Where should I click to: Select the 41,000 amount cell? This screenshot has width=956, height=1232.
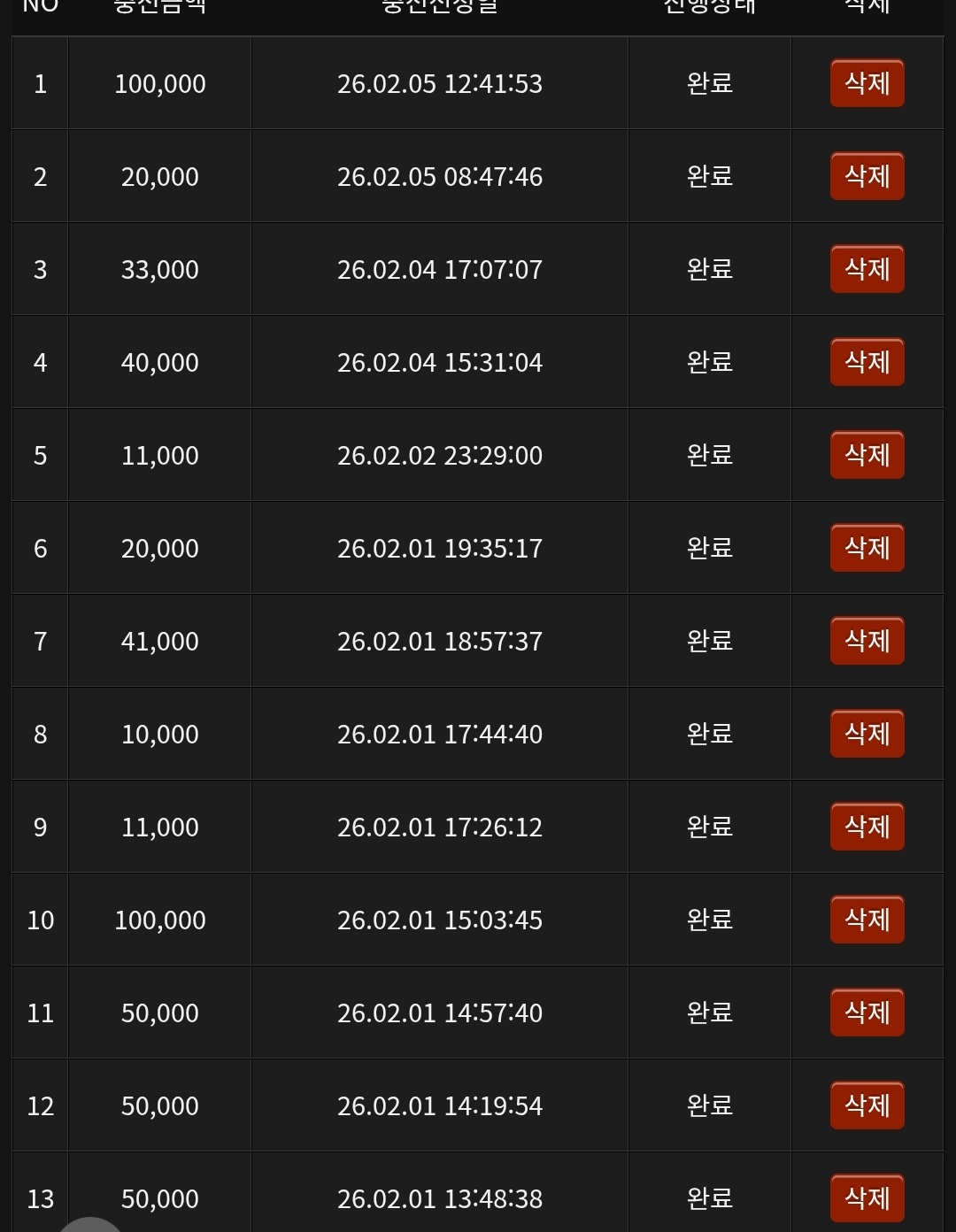[160, 642]
